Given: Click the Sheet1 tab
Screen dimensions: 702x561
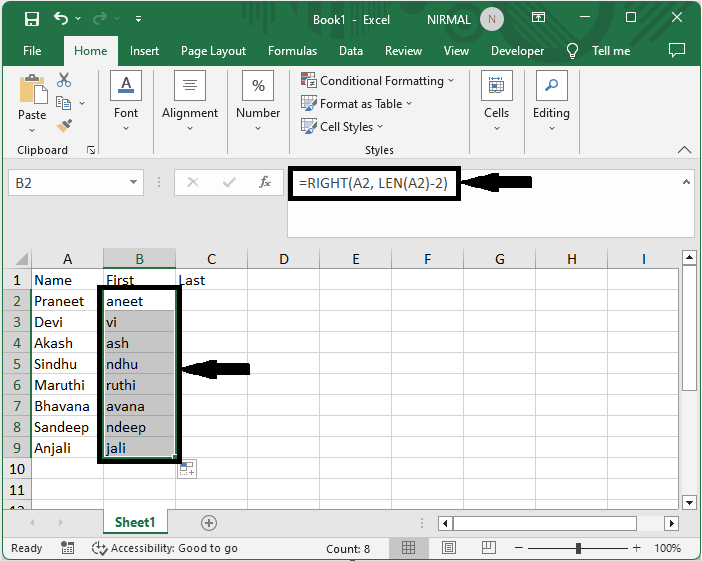Looking at the screenshot, I should (135, 522).
